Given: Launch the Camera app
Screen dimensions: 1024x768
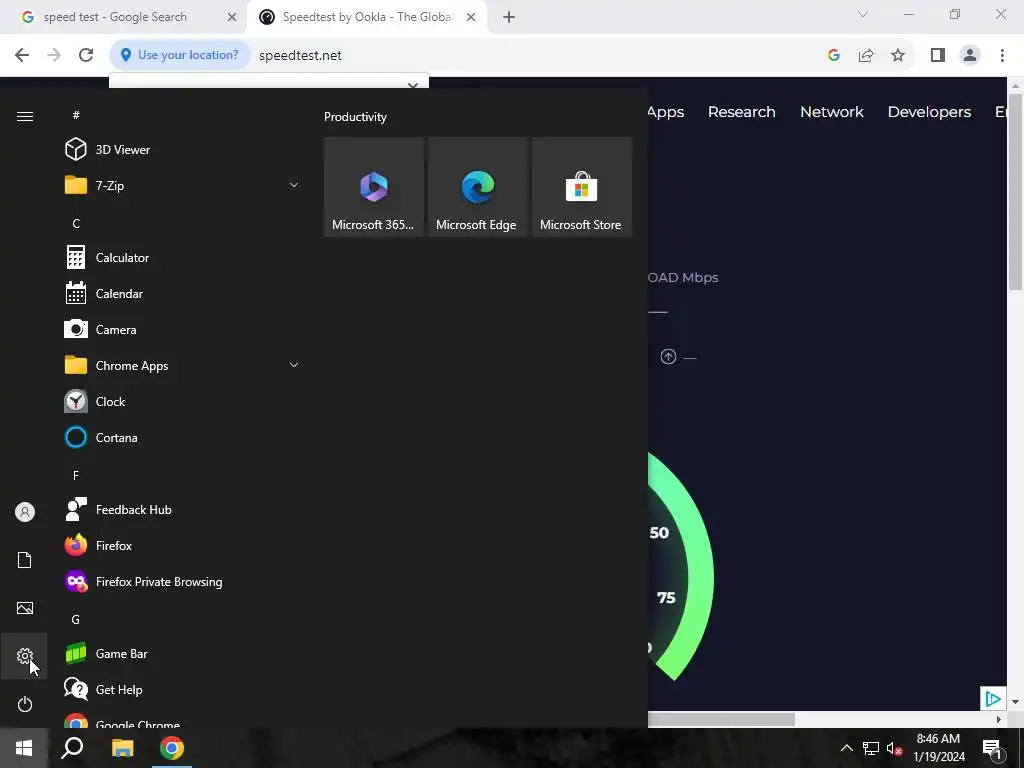Looking at the screenshot, I should tap(181, 329).
